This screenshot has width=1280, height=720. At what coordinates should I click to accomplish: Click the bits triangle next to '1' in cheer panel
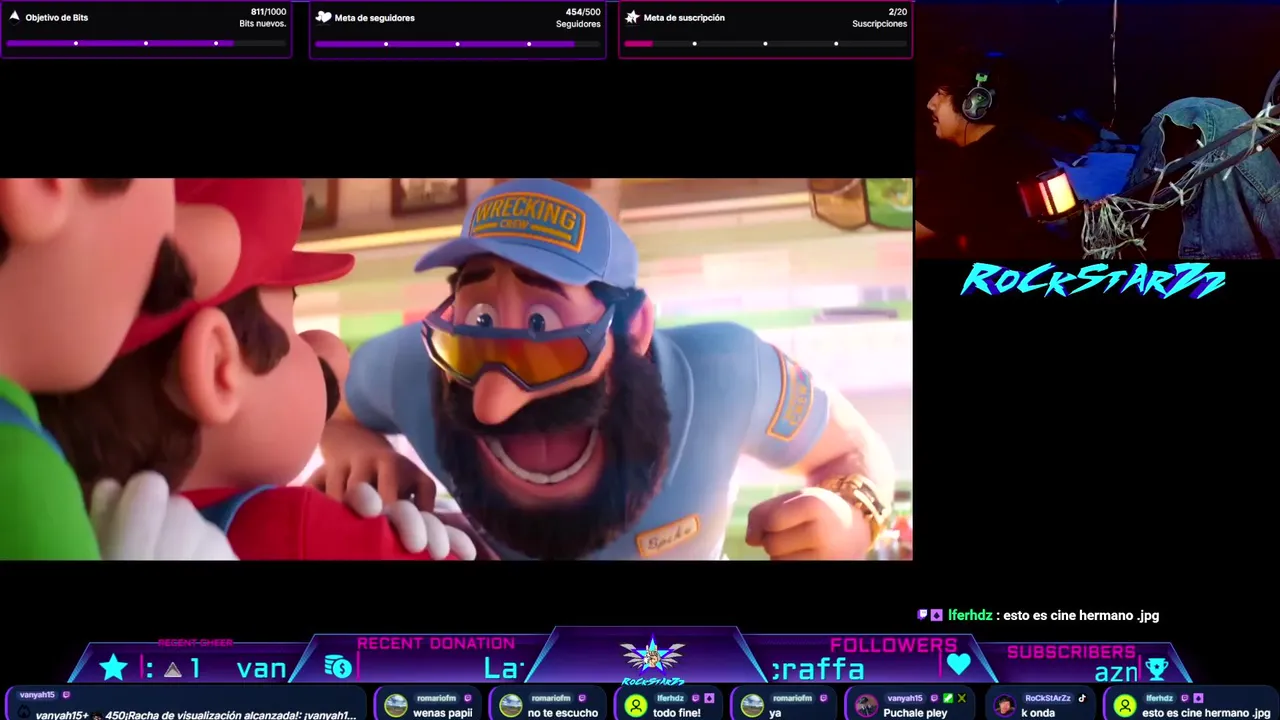(x=172, y=669)
